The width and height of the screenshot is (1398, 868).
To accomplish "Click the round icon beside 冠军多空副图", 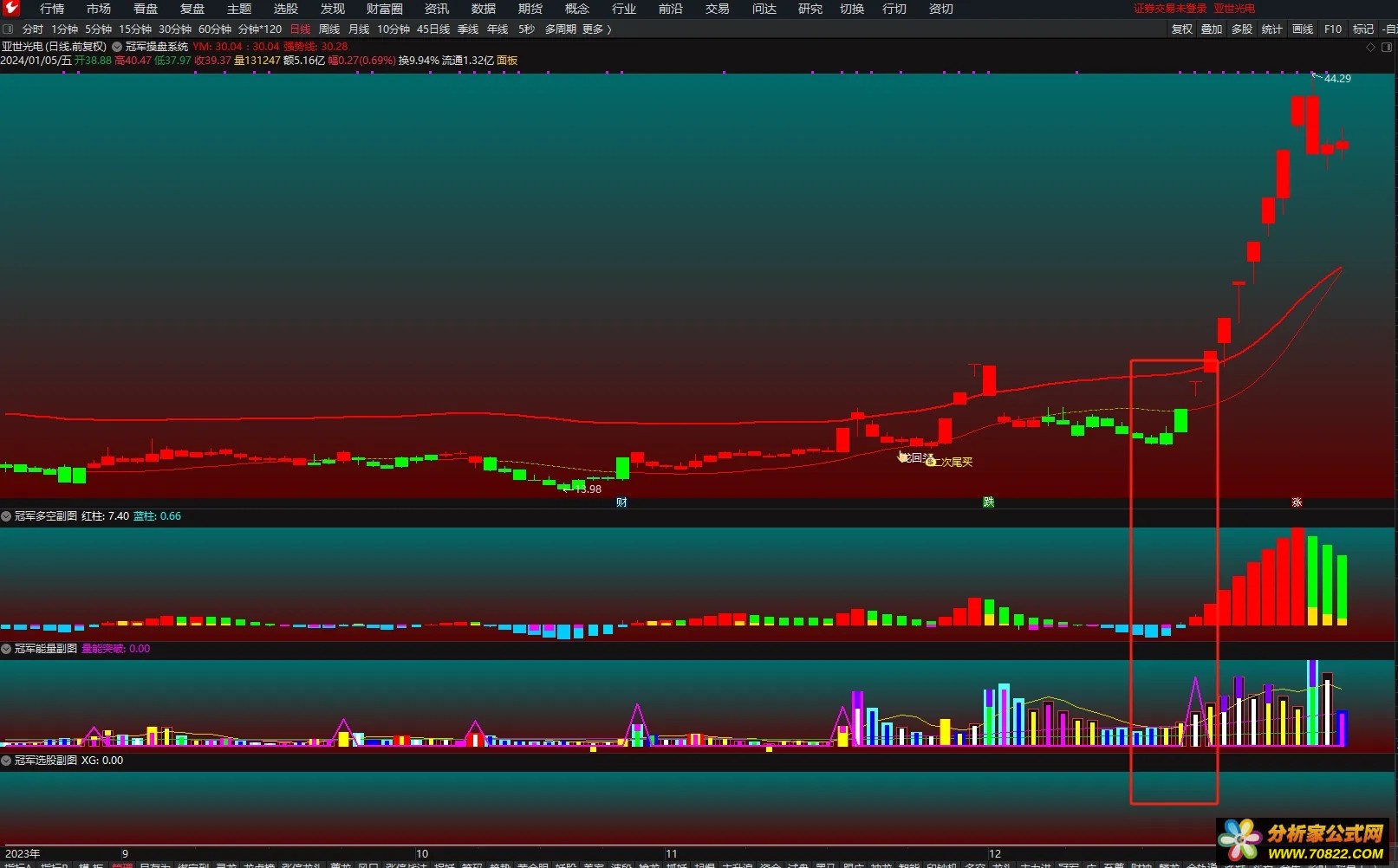I will tap(6, 516).
